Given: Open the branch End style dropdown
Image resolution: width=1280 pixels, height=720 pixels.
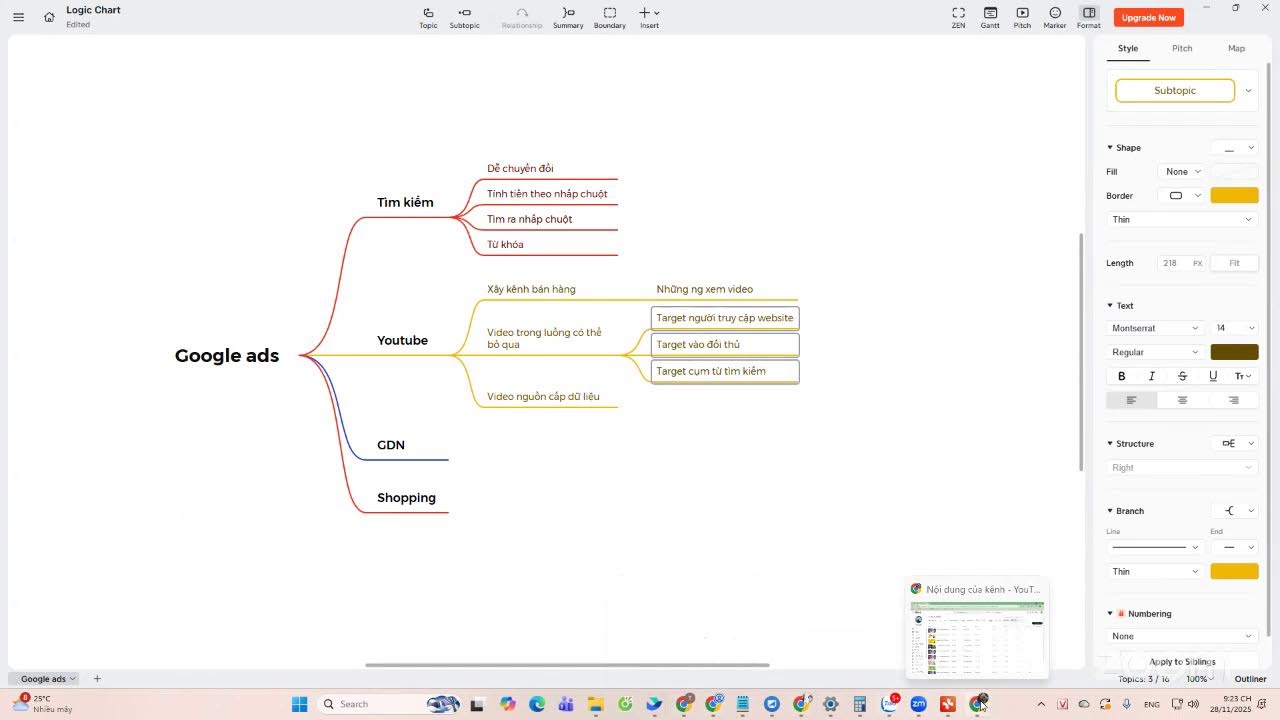Looking at the screenshot, I should (1235, 547).
